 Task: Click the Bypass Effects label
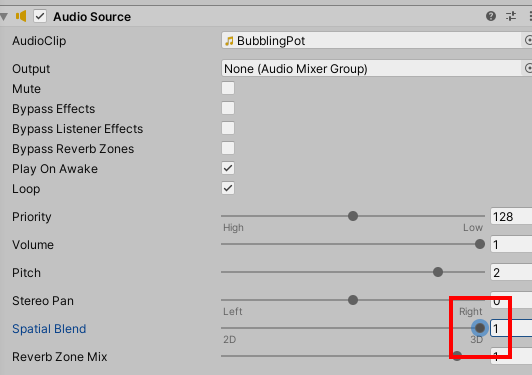[54, 109]
